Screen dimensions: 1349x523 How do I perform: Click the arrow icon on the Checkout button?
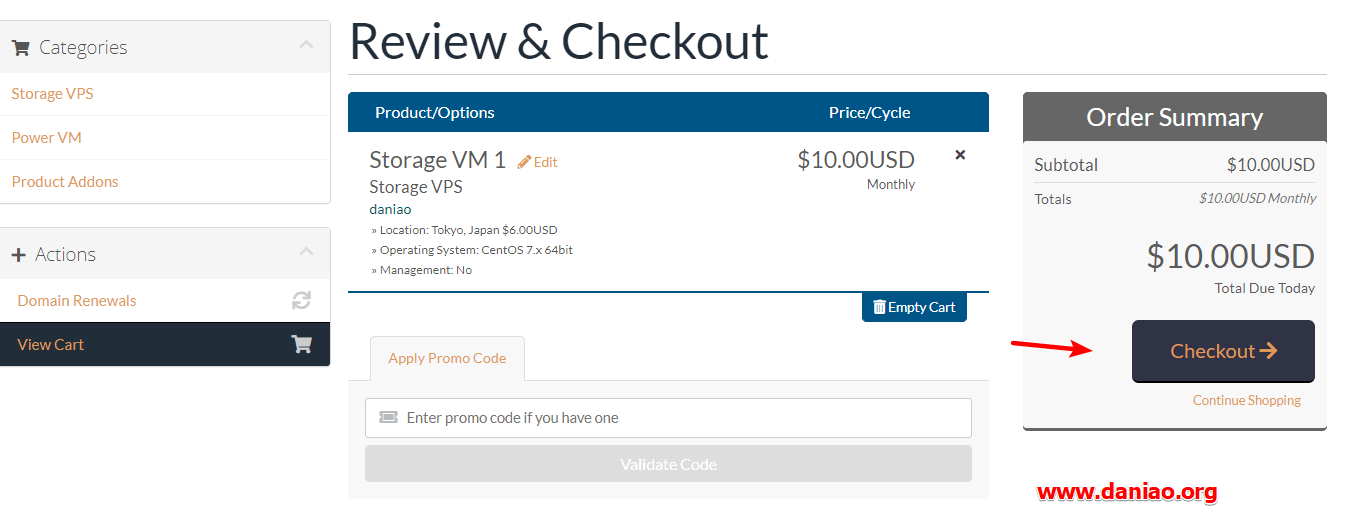(1268, 350)
